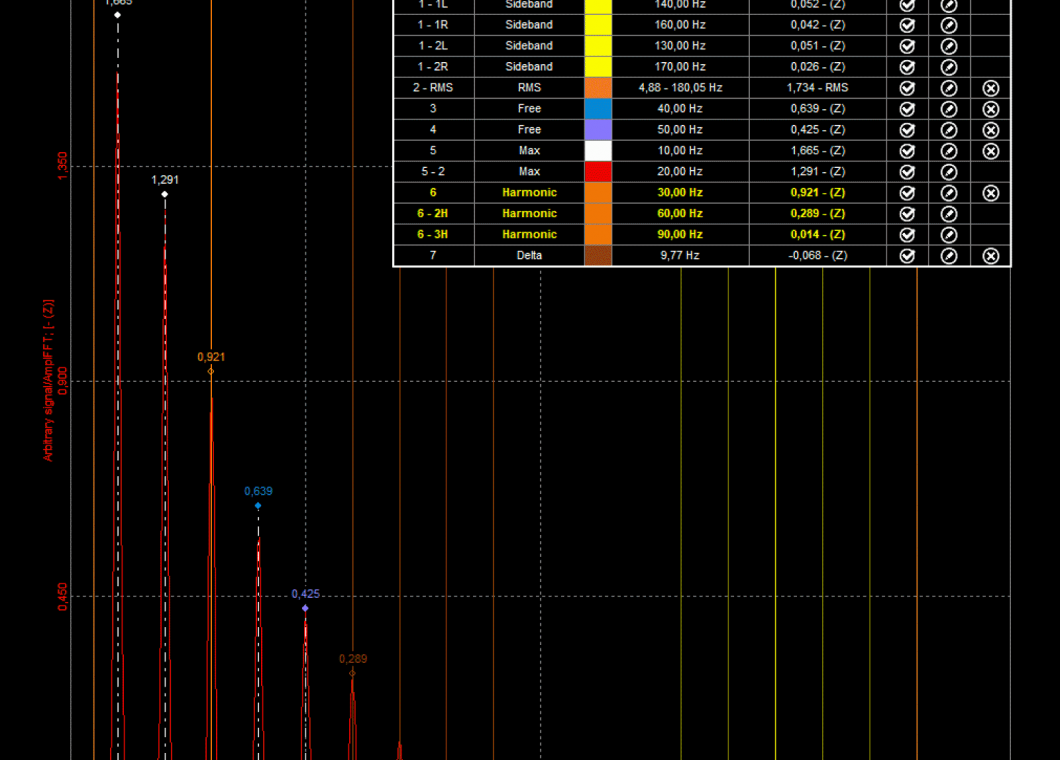Click the 4,88 - 180,05 Hz range cell

coord(680,88)
